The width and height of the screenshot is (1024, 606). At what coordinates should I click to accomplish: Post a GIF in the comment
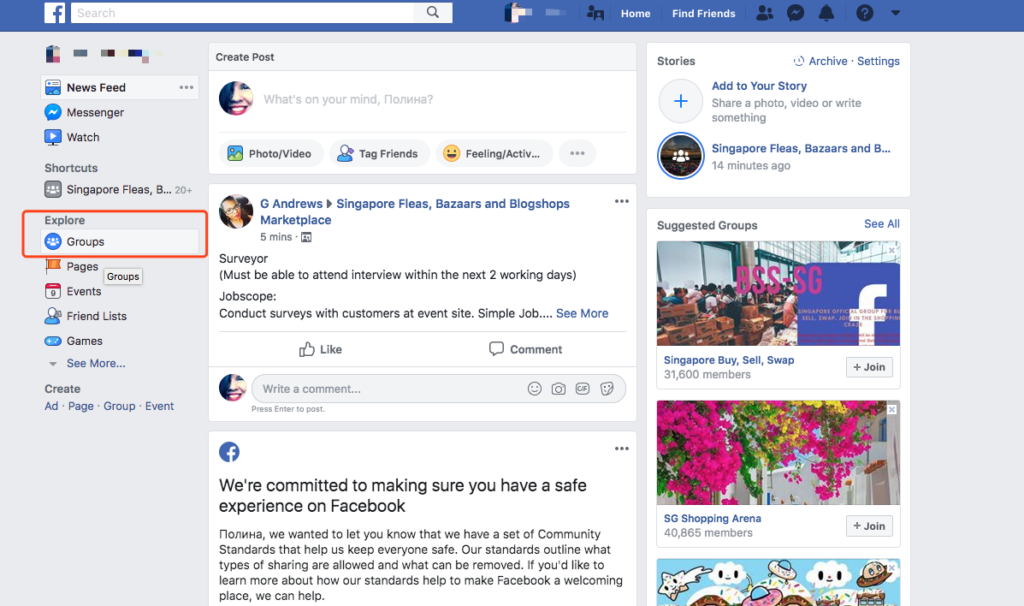[x=583, y=389]
